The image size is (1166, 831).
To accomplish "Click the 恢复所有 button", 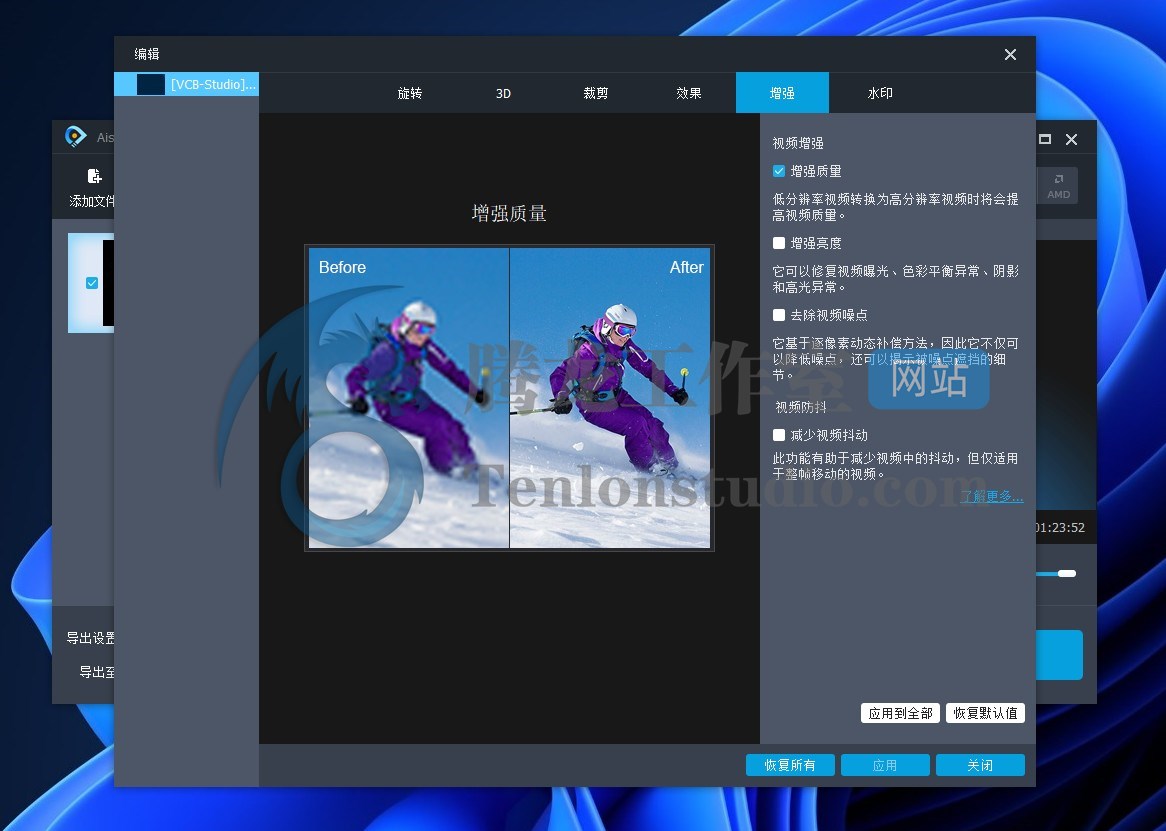I will pyautogui.click(x=790, y=765).
